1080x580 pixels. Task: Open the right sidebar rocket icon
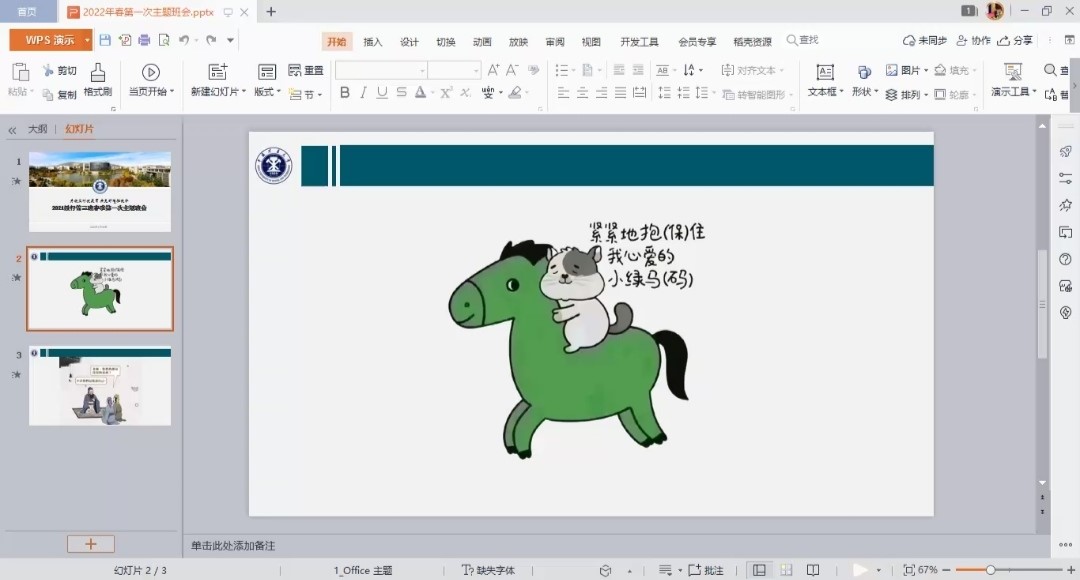(1066, 152)
